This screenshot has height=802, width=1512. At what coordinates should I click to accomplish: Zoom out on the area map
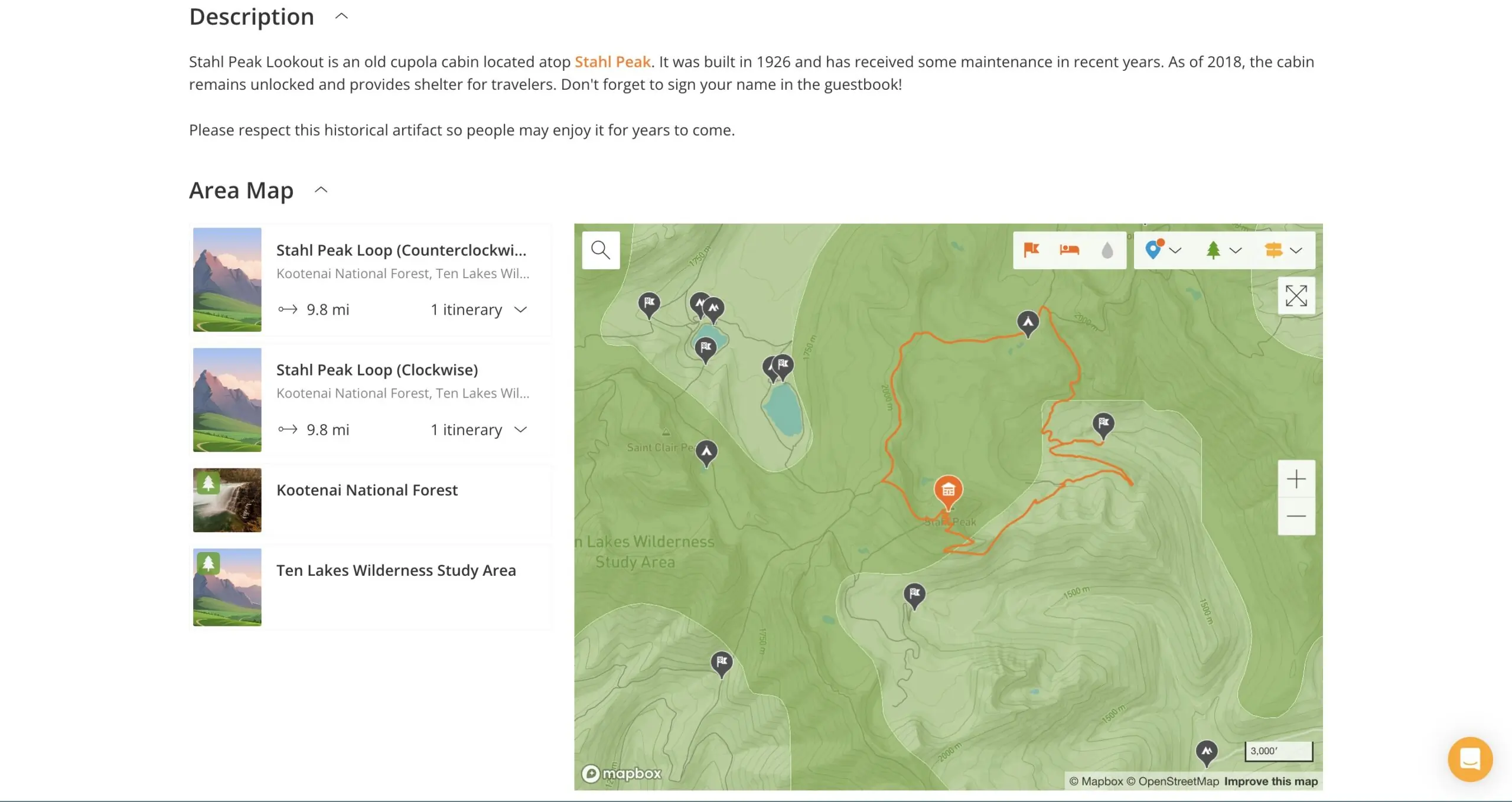(x=1296, y=516)
